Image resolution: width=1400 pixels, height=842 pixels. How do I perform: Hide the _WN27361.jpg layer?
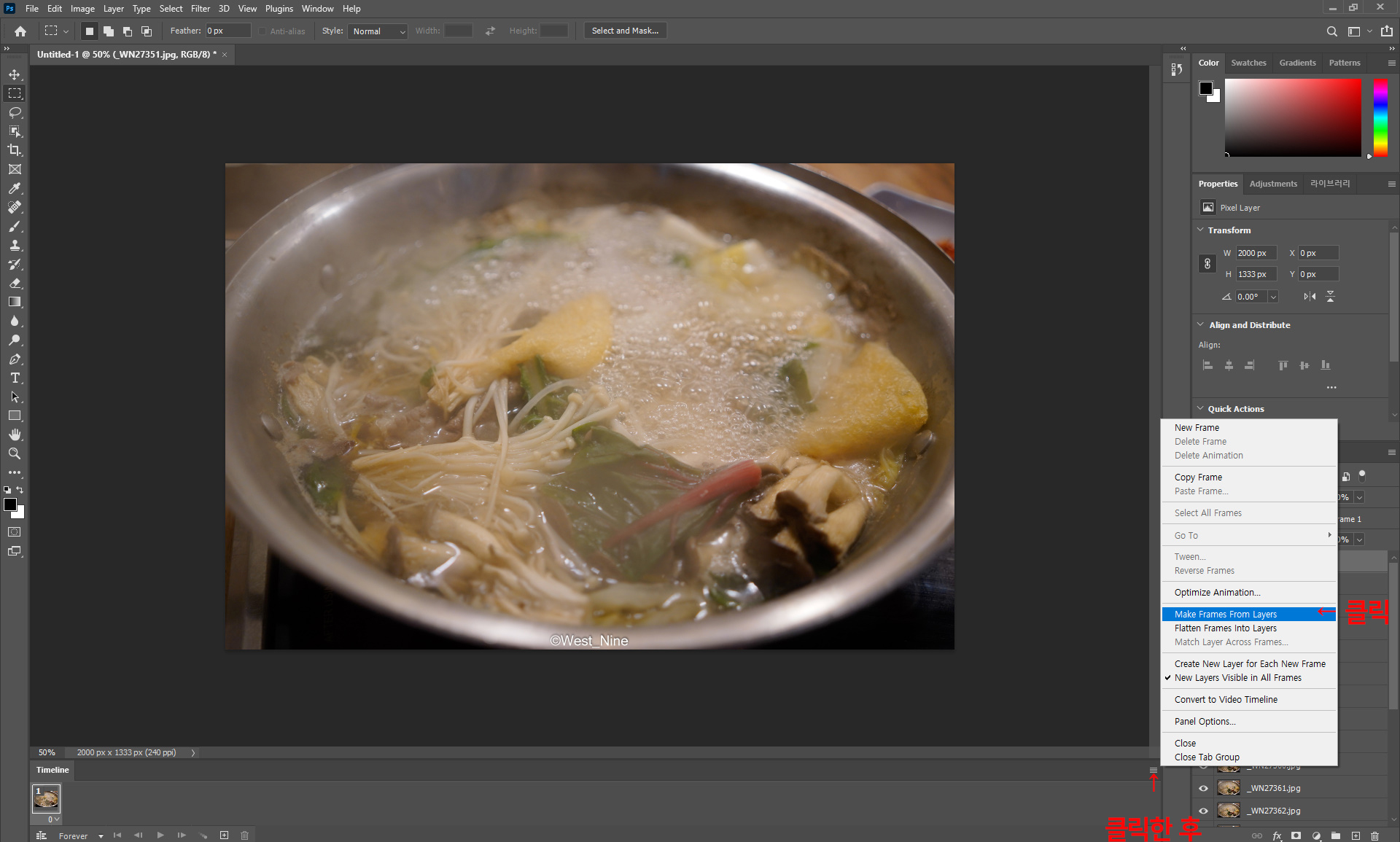[x=1203, y=788]
